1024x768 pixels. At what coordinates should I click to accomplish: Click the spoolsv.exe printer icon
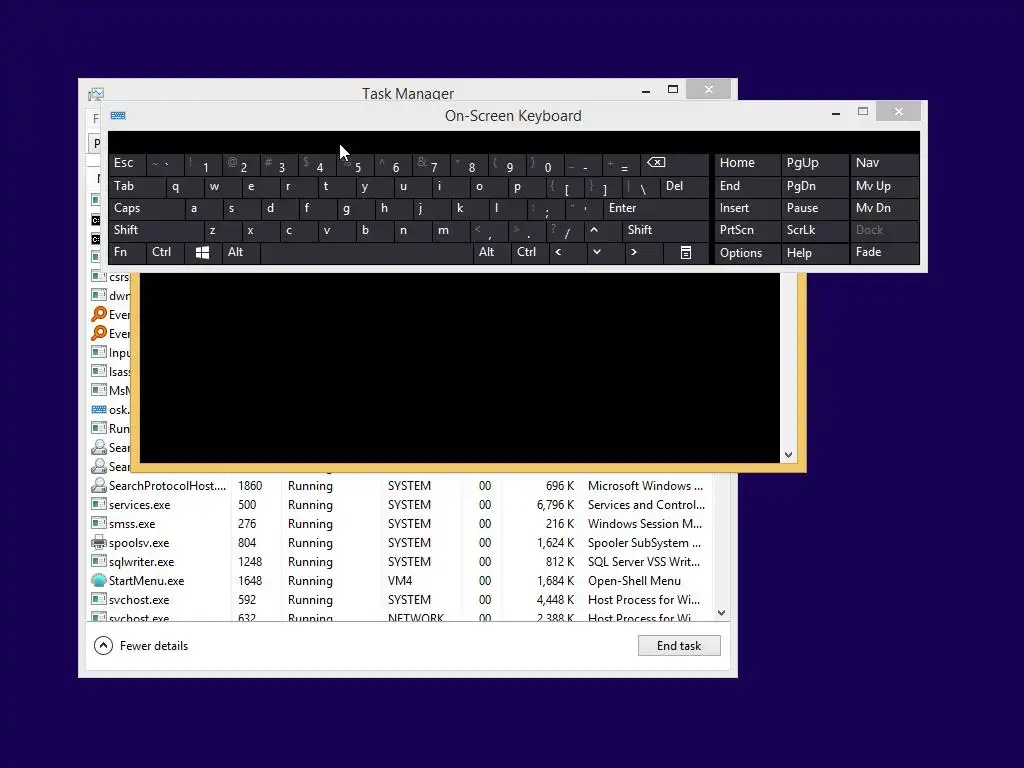(x=99, y=542)
